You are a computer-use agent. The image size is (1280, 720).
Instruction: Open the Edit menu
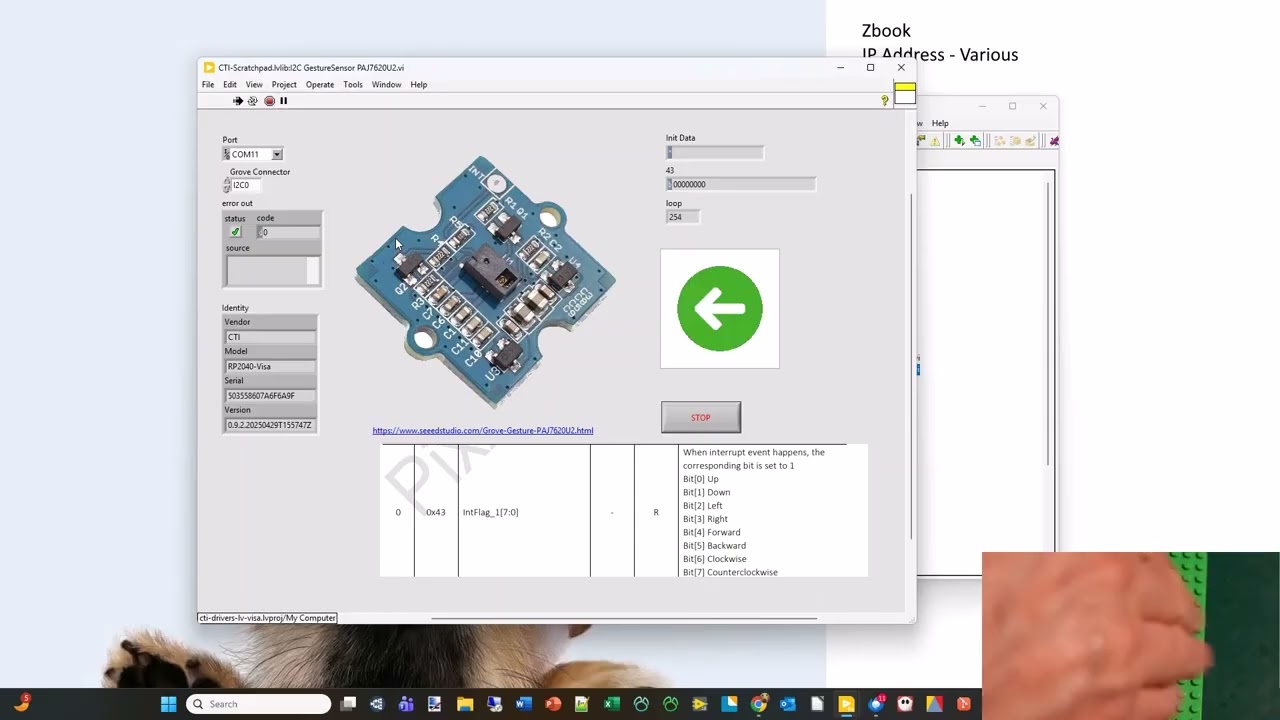[x=230, y=85]
